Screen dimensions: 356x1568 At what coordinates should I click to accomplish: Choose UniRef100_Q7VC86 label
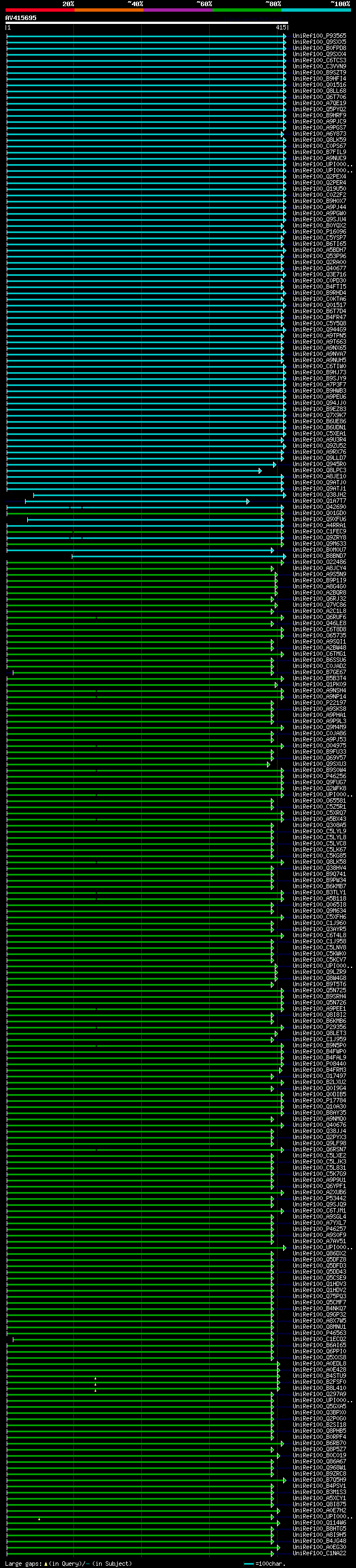pos(319,605)
